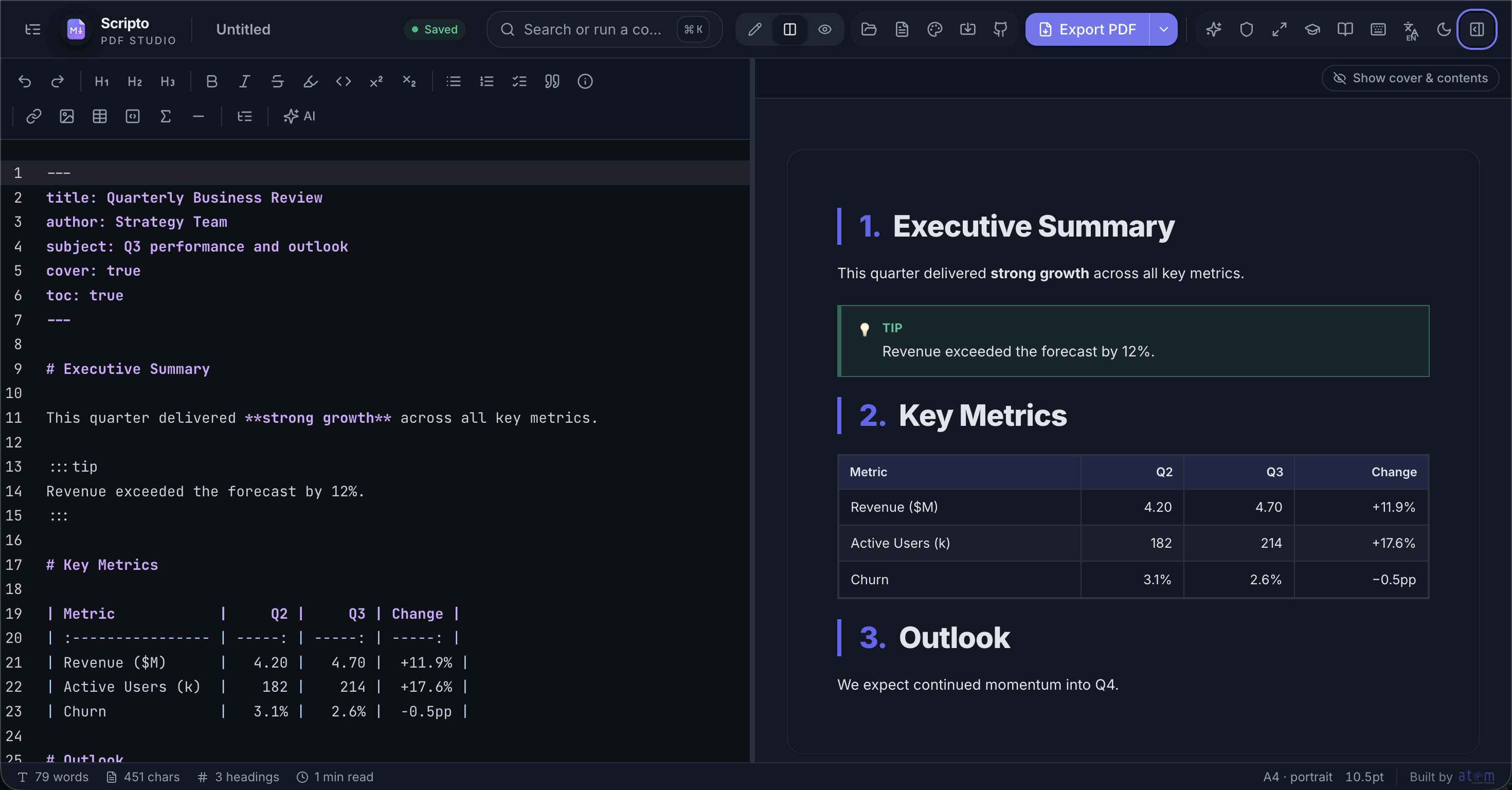The width and height of the screenshot is (1512, 790).
Task: Click the import download icon
Action: pos(968,29)
